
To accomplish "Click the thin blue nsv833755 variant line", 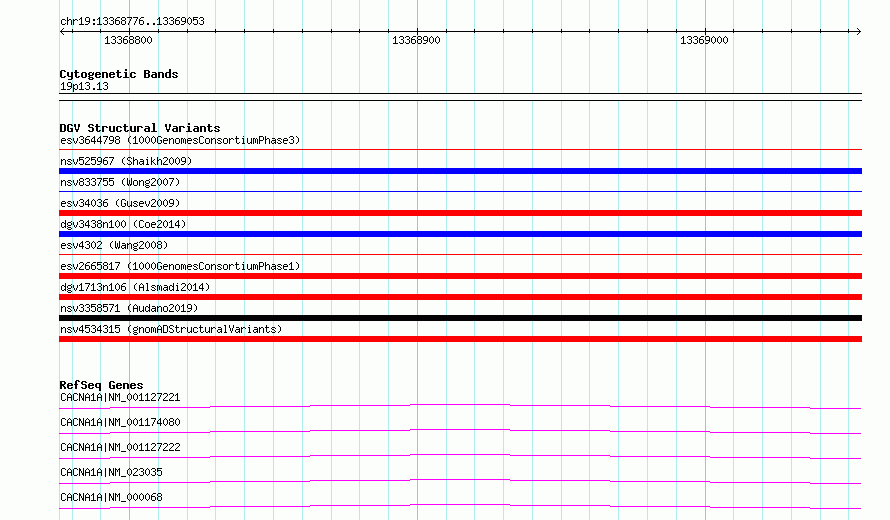I will (x=460, y=192).
